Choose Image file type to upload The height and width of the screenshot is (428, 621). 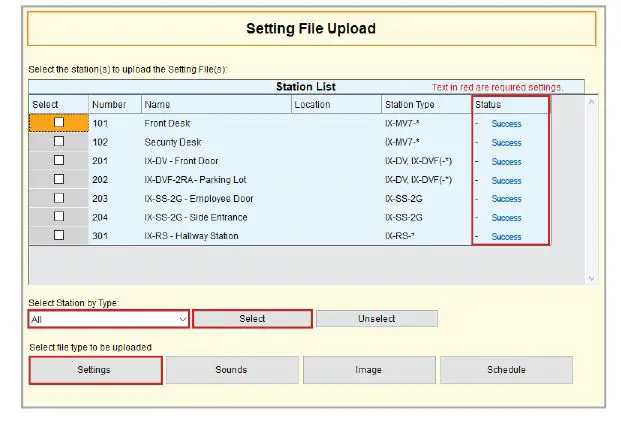(x=369, y=370)
